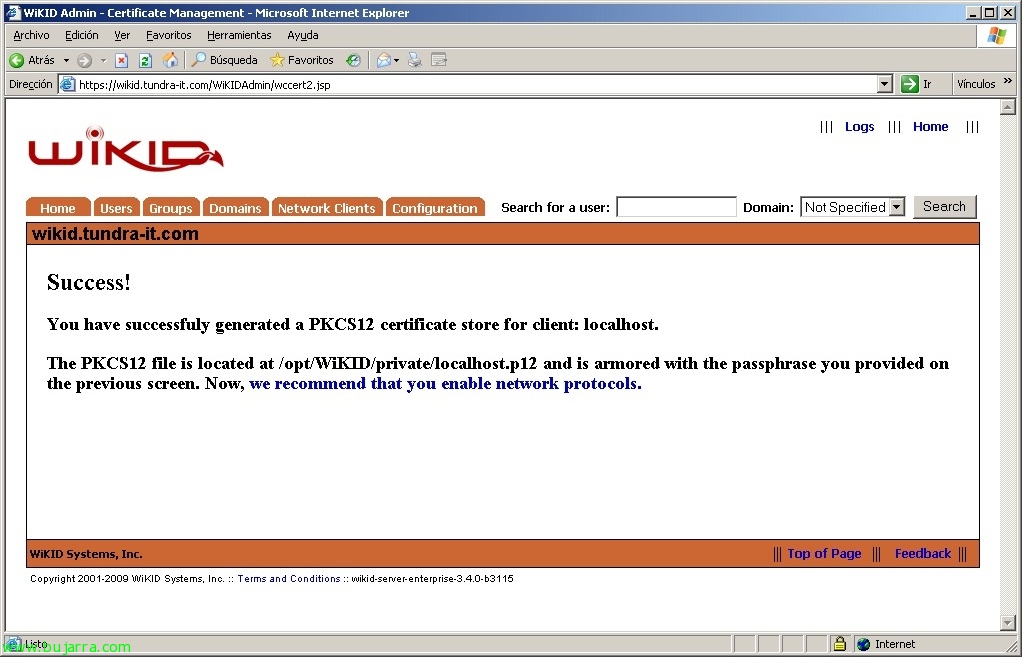Switch to the Domains tab
The image size is (1022, 657).
coord(235,207)
